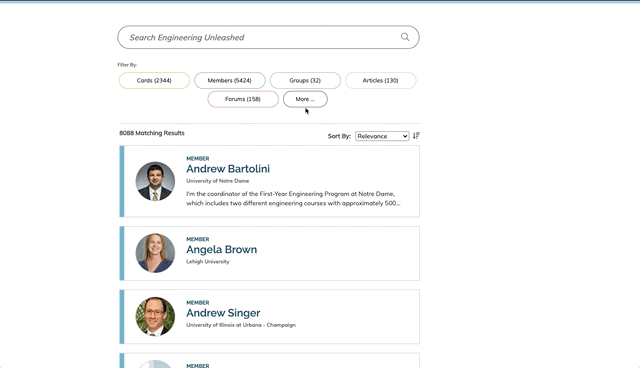Open Andrew Singer's profile link
640x368 pixels.
[223, 313]
